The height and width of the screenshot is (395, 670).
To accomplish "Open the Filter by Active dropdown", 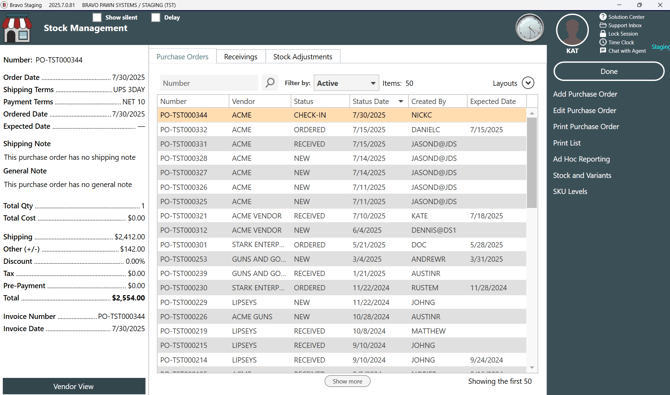I will point(346,83).
